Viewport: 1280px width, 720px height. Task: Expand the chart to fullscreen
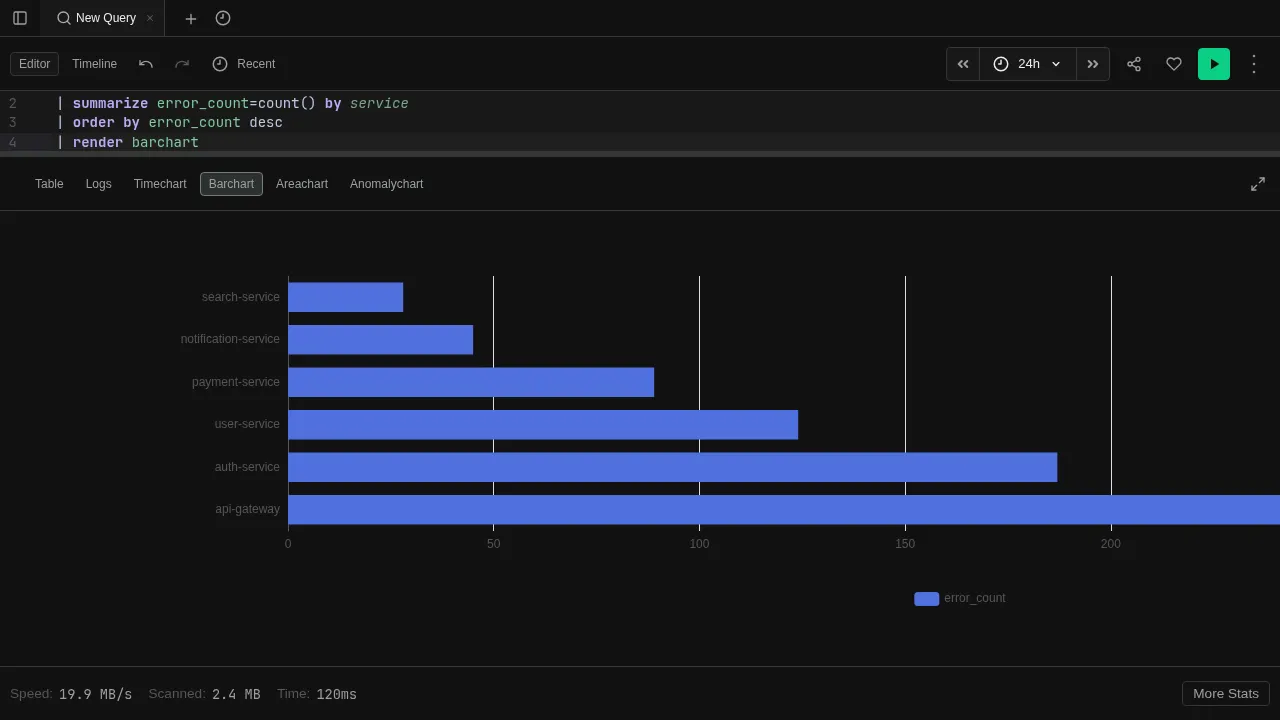tap(1257, 184)
